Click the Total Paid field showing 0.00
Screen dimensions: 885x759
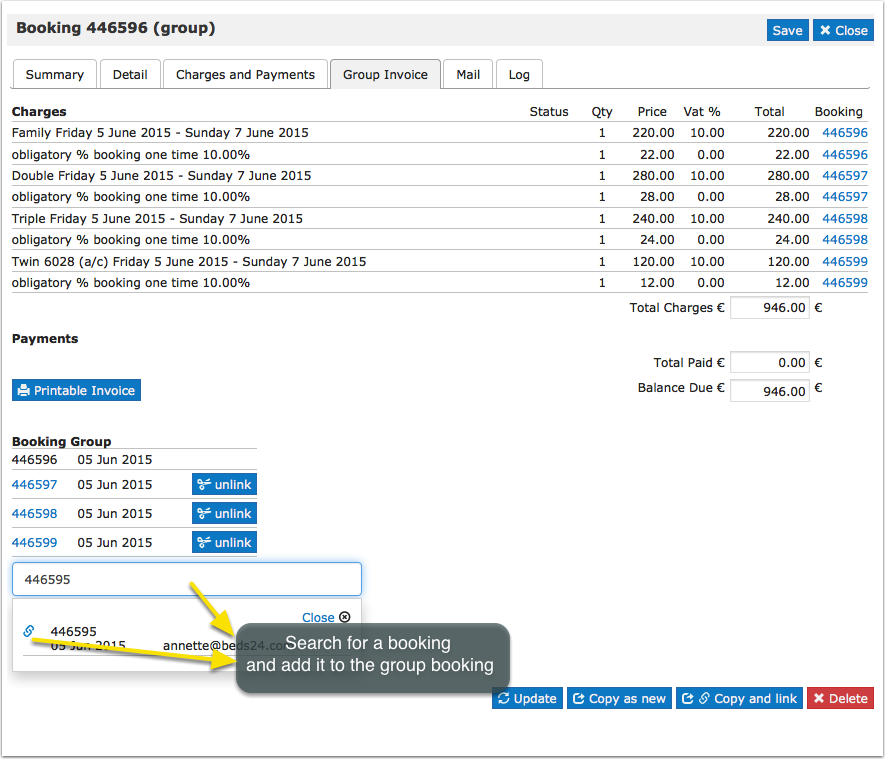click(770, 362)
